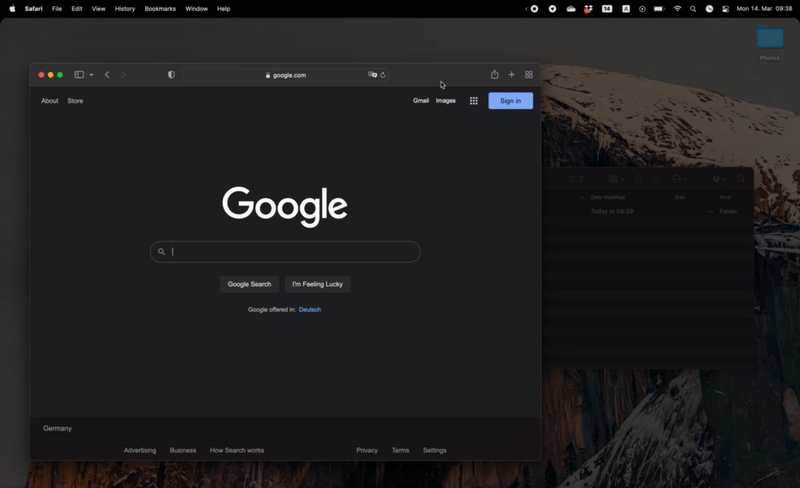Go back in Safari
The height and width of the screenshot is (488, 800).
click(x=107, y=75)
